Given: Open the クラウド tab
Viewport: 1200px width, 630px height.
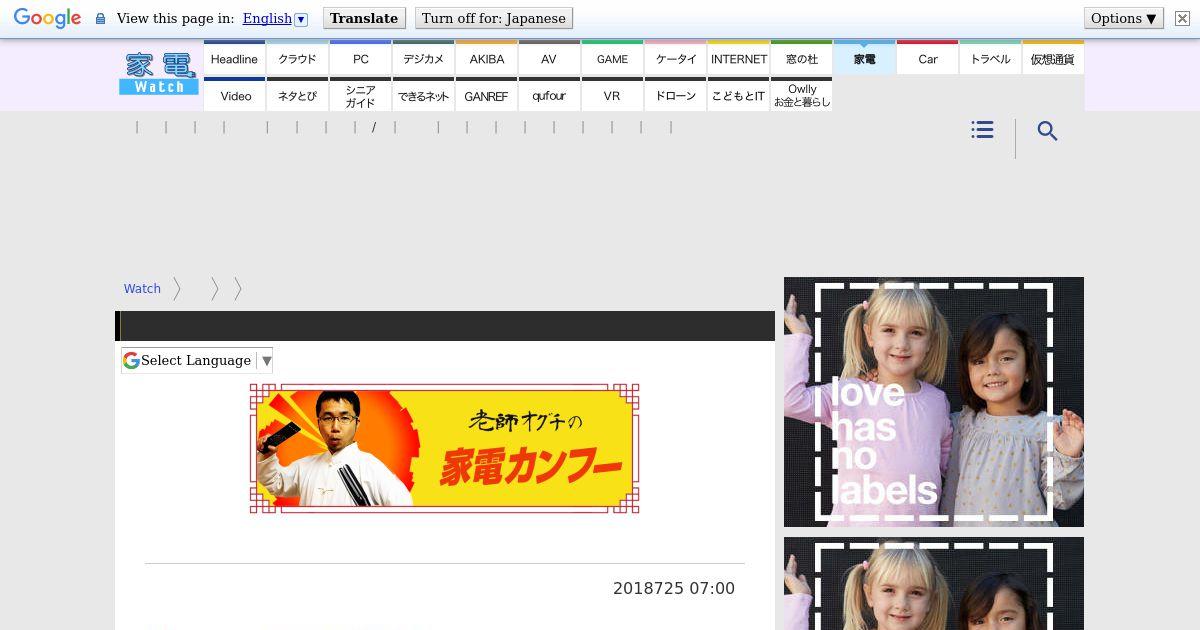Looking at the screenshot, I should [x=297, y=58].
